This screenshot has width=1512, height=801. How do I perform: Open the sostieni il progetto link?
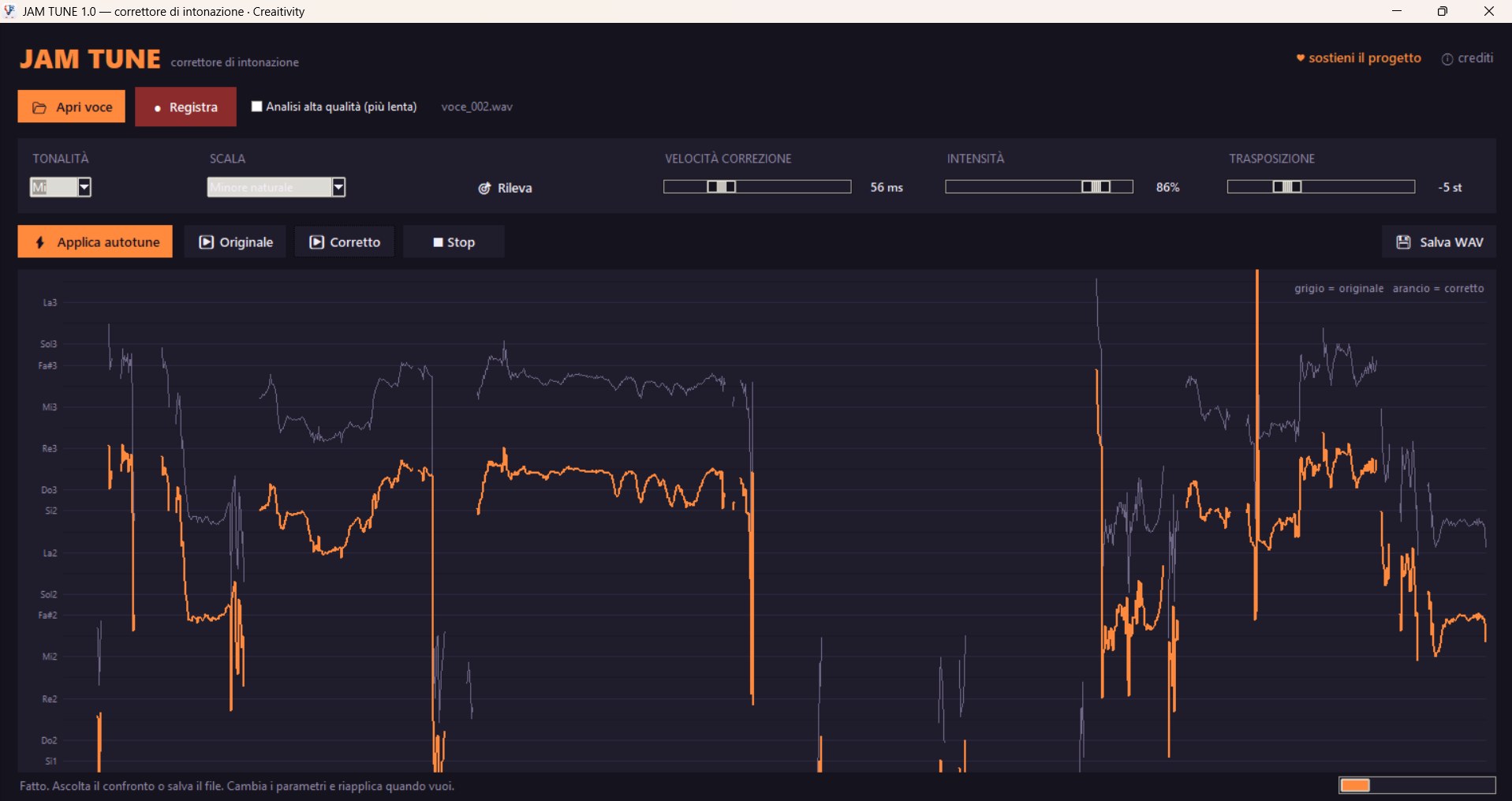[x=1358, y=58]
